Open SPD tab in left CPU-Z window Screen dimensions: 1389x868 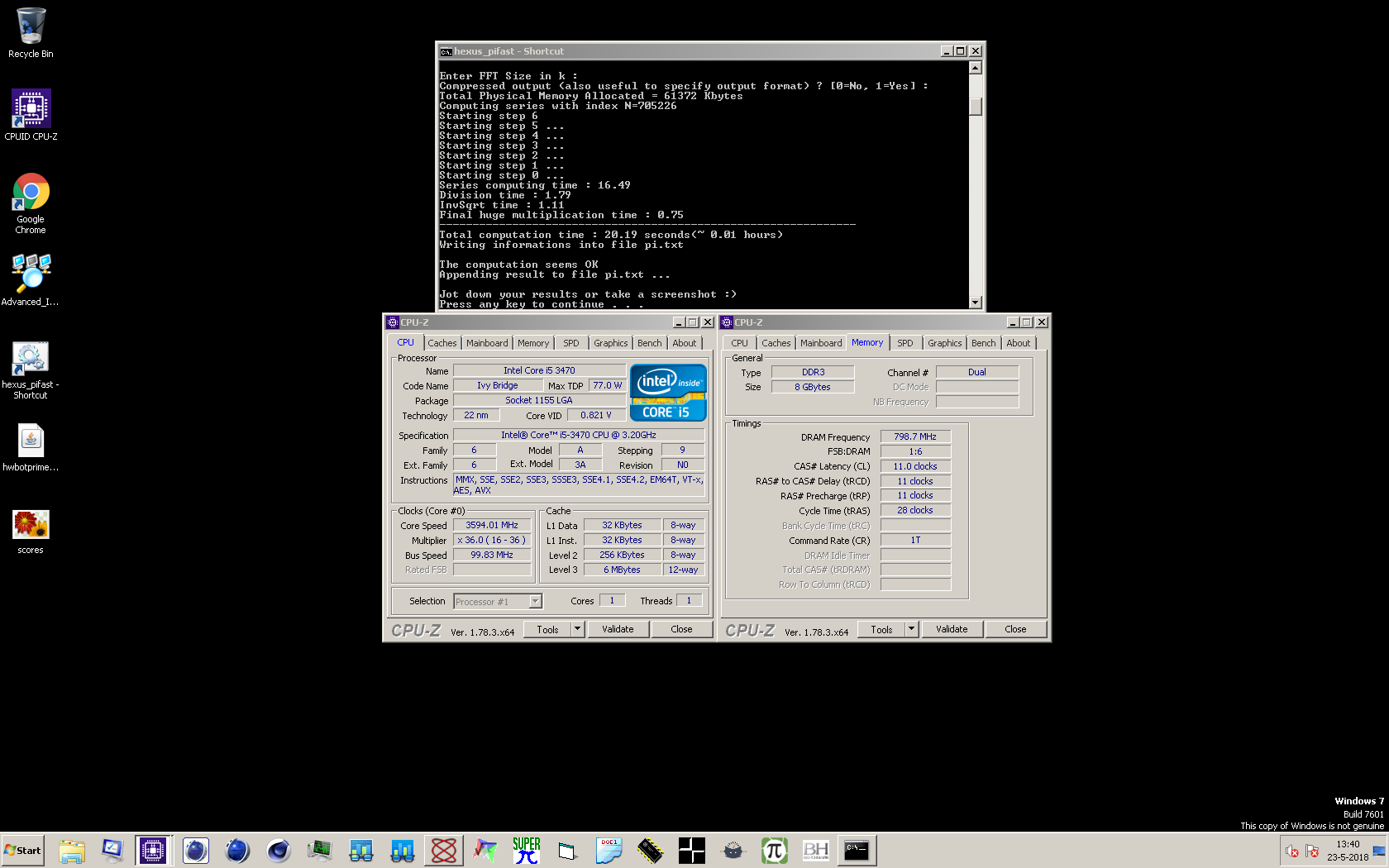coord(571,343)
